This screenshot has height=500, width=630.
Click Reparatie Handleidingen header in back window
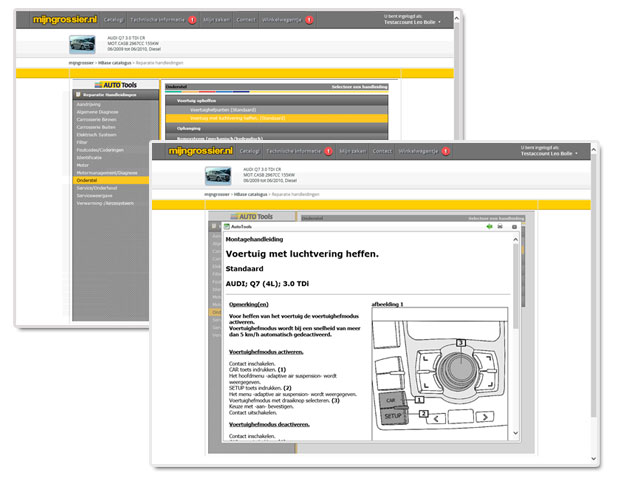[116, 95]
